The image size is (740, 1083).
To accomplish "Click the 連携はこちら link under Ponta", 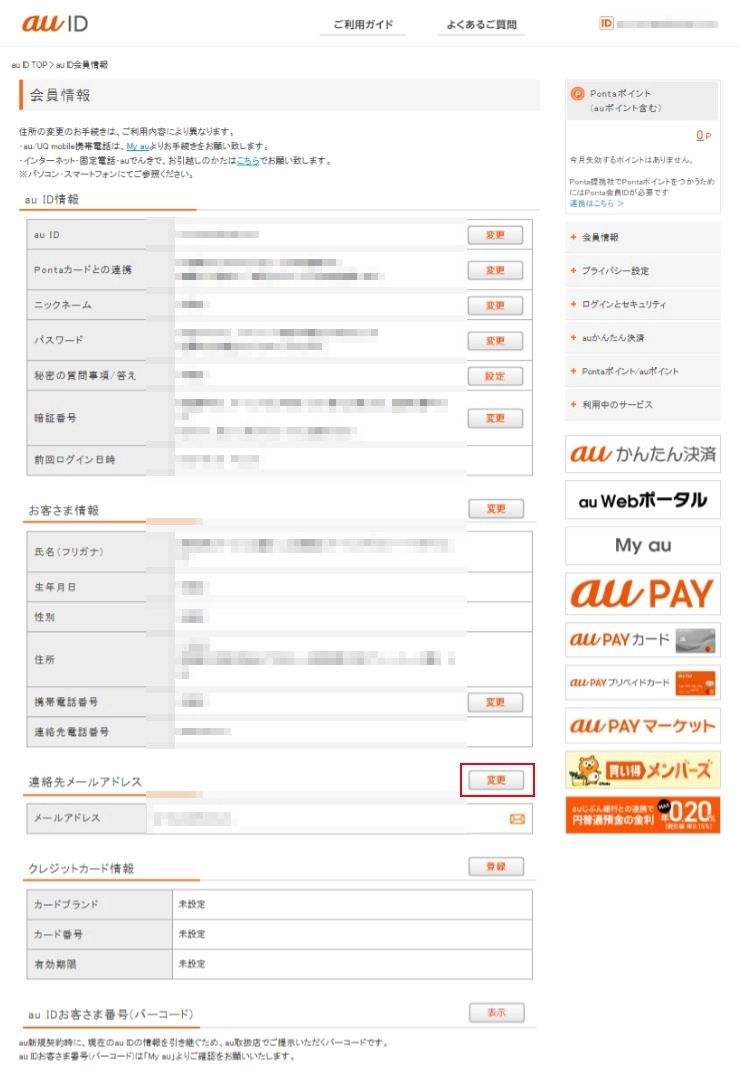I will 596,203.
